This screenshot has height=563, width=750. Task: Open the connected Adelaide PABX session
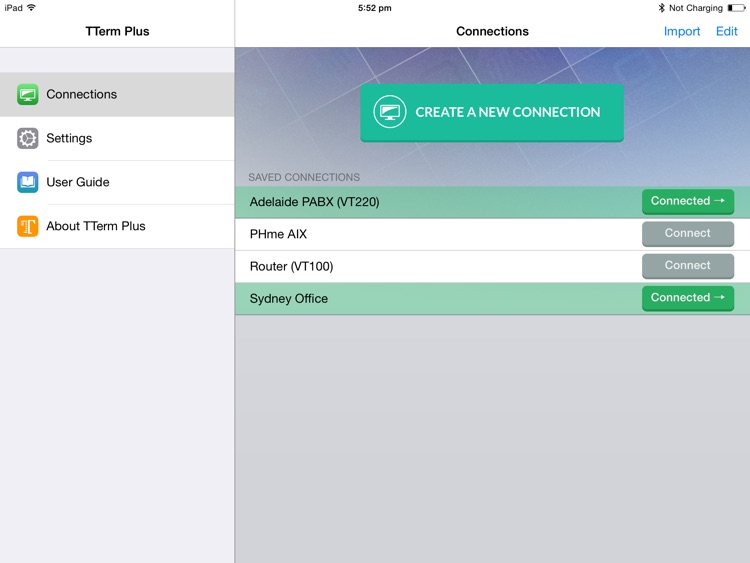pyautogui.click(x=688, y=201)
